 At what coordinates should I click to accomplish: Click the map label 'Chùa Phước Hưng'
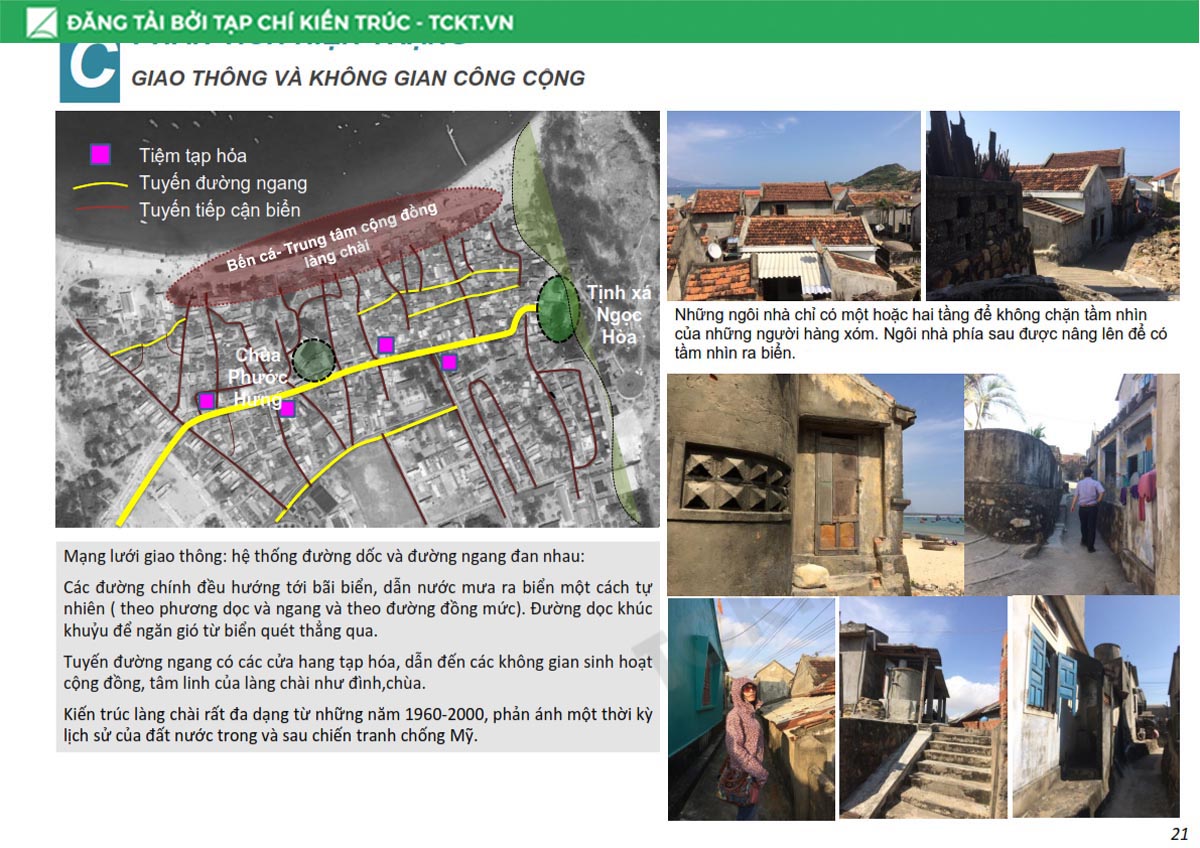tap(259, 377)
